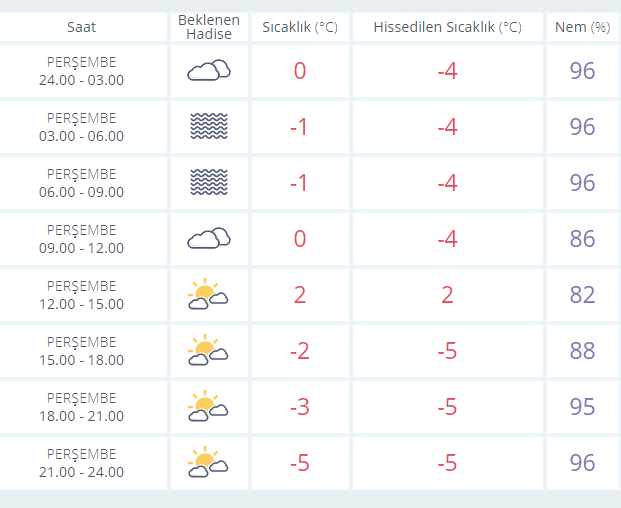Select the Perşembe 21.00-24.00 time cell
The width and height of the screenshot is (621, 508).
[x=82, y=463]
